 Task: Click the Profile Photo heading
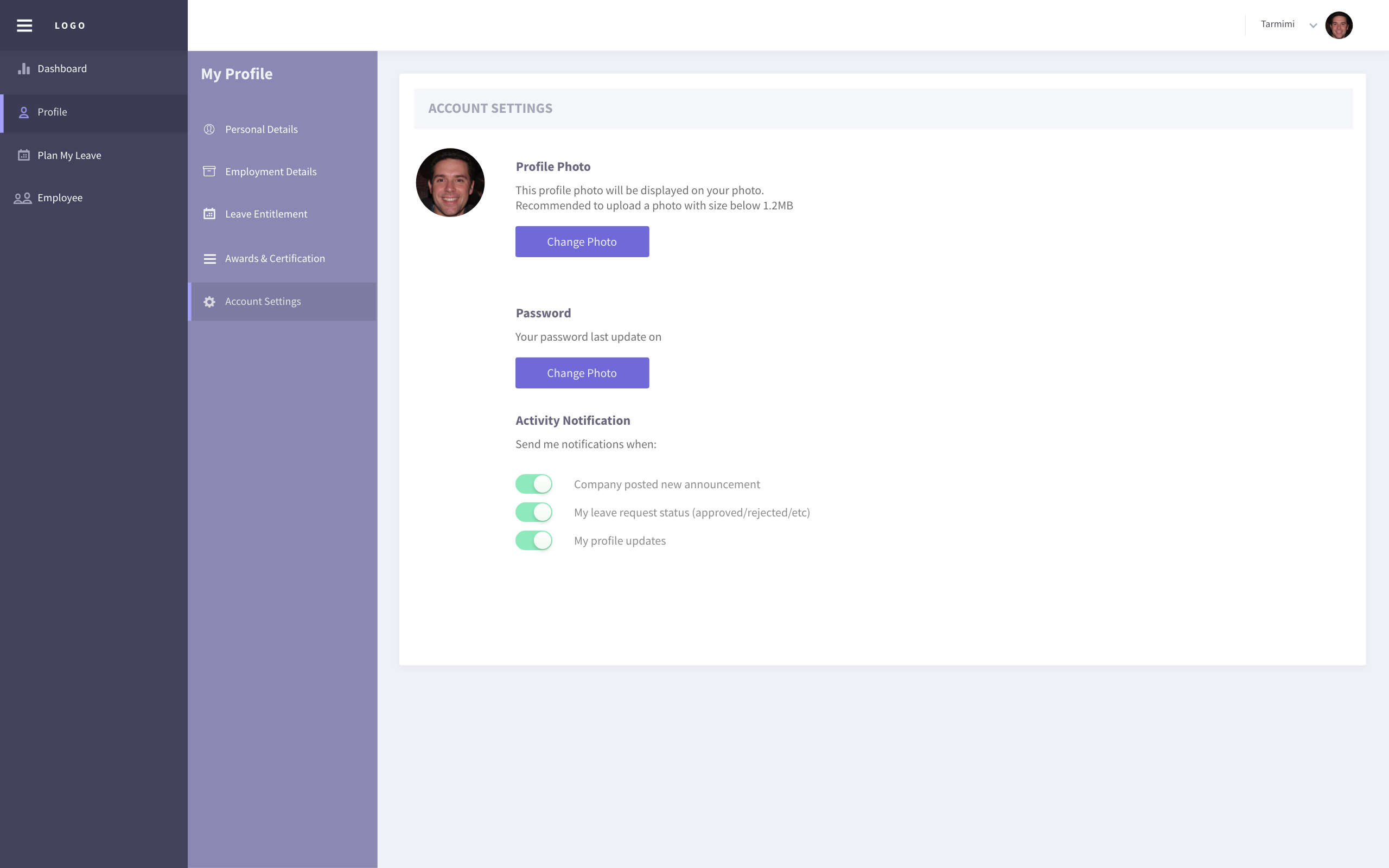click(553, 167)
